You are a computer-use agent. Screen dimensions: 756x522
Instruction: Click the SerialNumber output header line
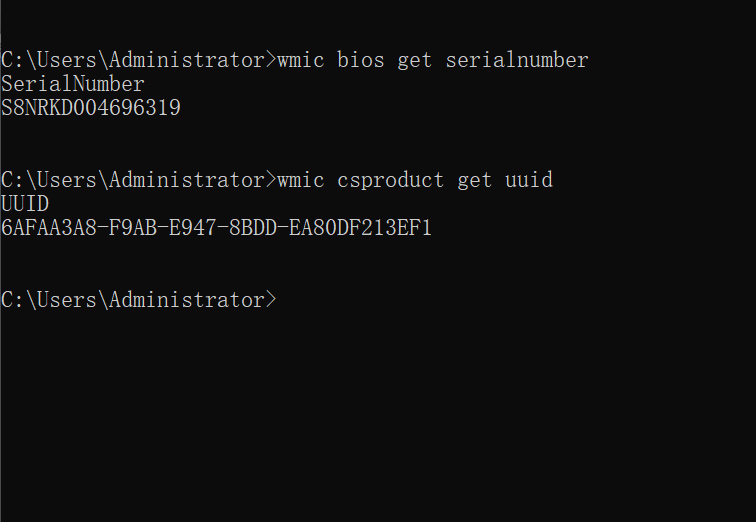click(x=73, y=84)
